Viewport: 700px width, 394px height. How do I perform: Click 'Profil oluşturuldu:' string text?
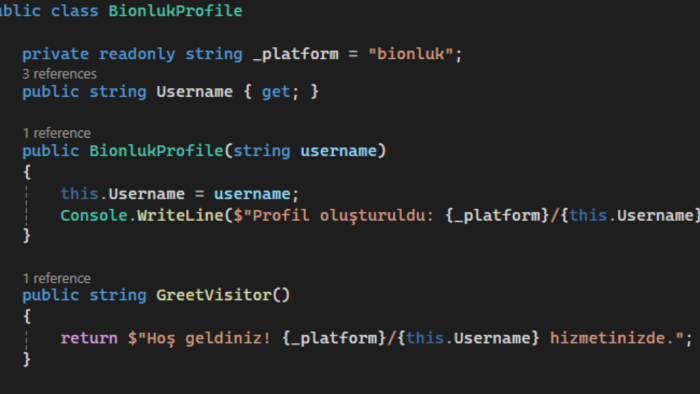pos(343,216)
